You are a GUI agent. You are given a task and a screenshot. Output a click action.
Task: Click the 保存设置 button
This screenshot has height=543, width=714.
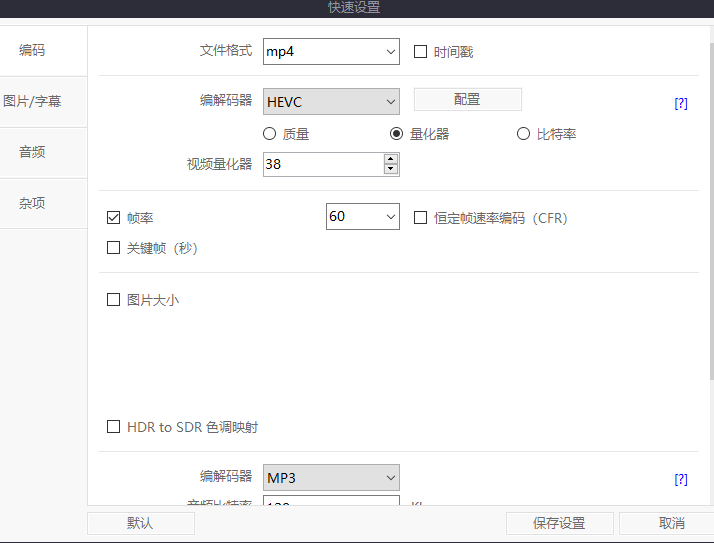558,523
